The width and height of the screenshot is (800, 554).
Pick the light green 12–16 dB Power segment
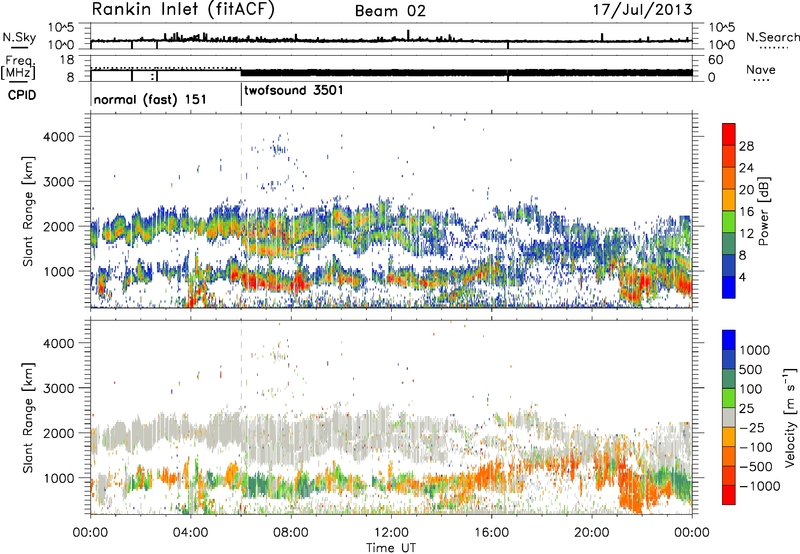point(729,222)
